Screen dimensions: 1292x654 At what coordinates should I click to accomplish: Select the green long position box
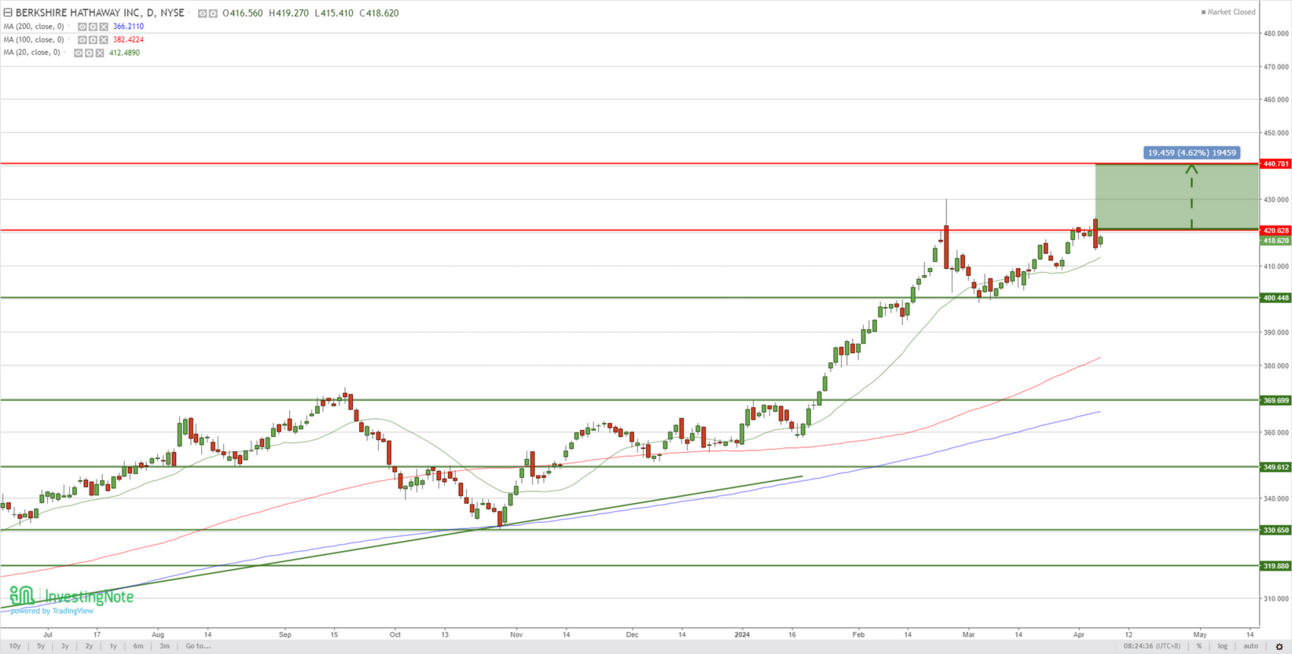tap(1176, 197)
